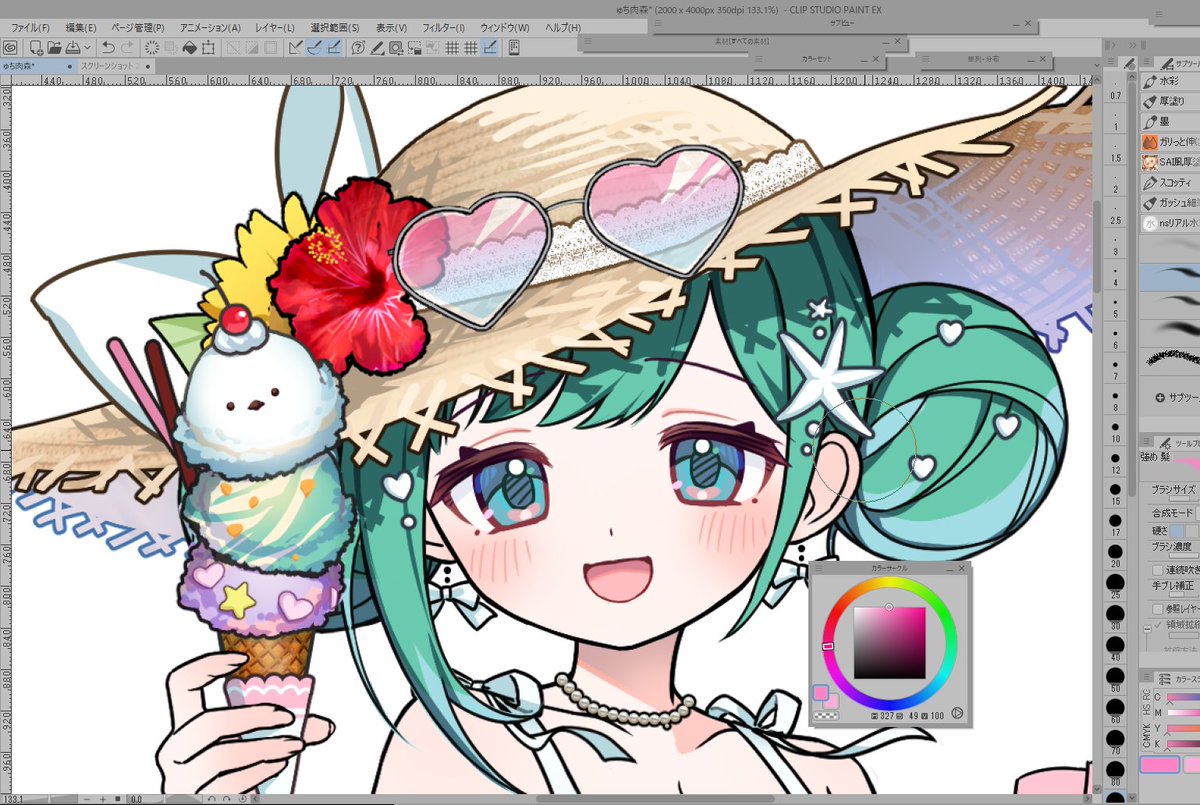Screen dimensions: 1200x805
Task: Adjust the C (cyan) slider
Action: coord(1184,698)
